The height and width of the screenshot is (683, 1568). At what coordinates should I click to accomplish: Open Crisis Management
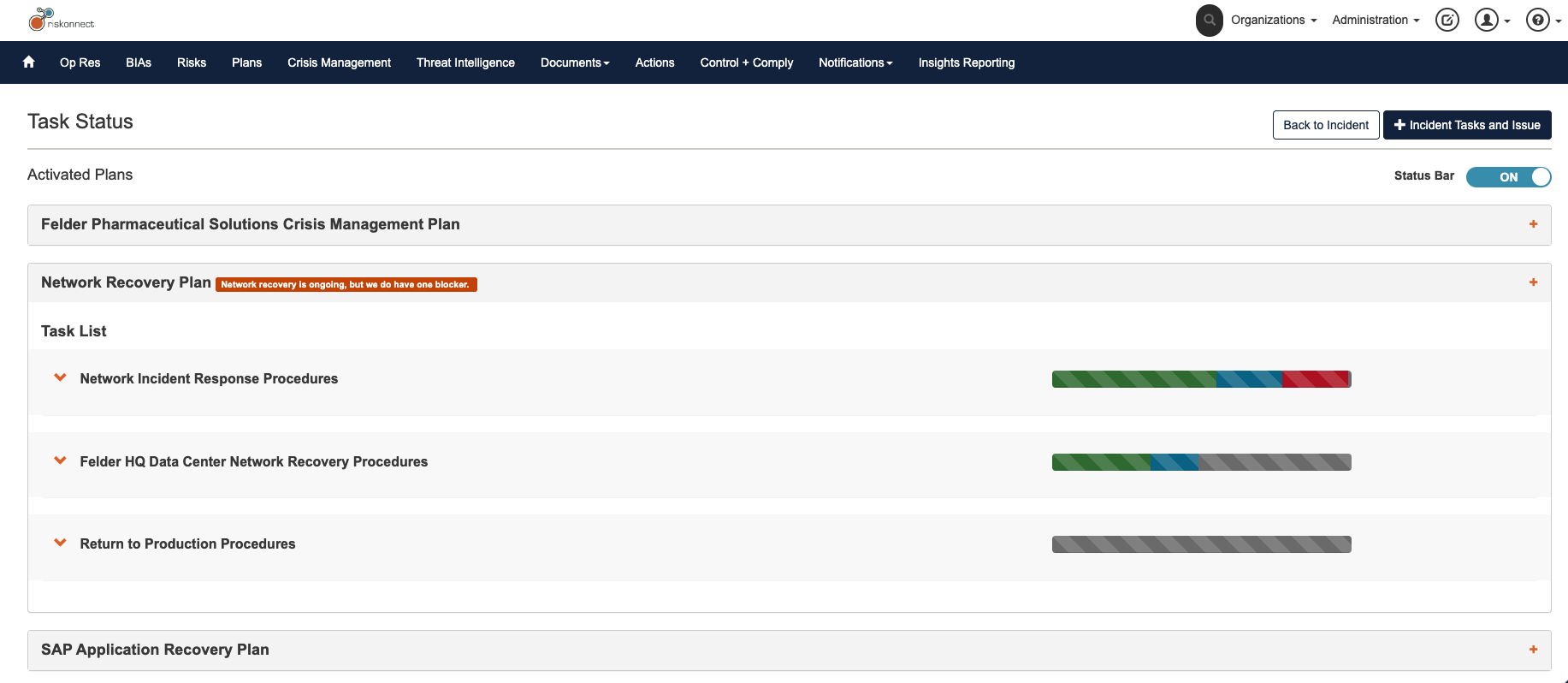tap(339, 62)
